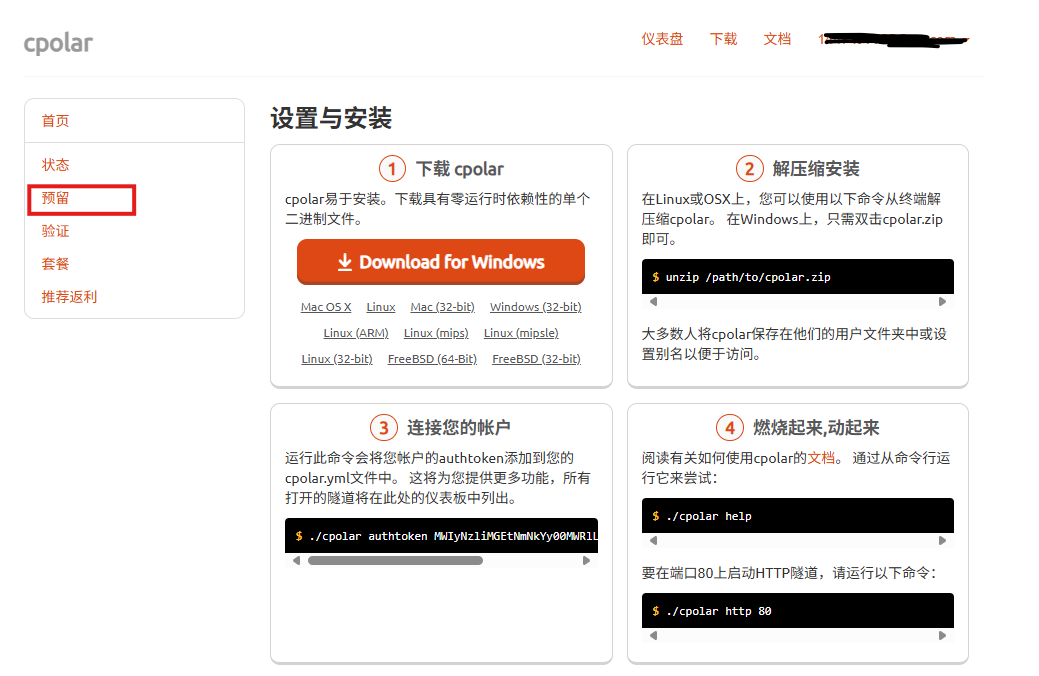Open the 套餐 plans page
Image resolution: width=1039 pixels, height=676 pixels.
pos(56,264)
